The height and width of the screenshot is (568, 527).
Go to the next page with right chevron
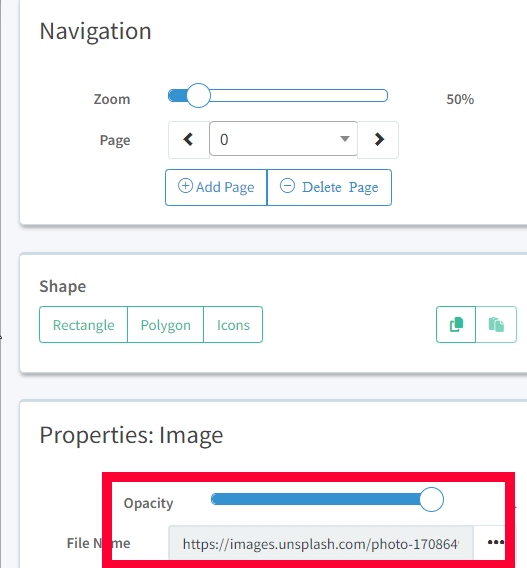tap(378, 140)
